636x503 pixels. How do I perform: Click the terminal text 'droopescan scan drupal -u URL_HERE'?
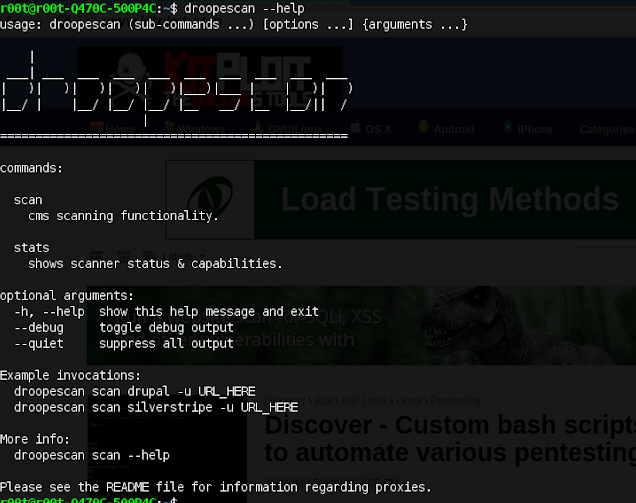coord(135,391)
